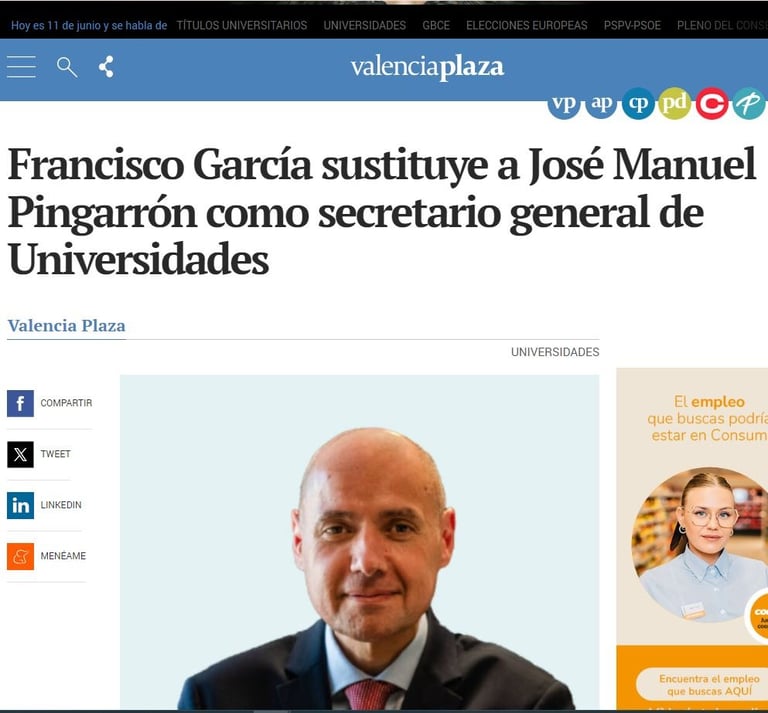Open the GBCE topic link
This screenshot has width=768, height=713.
click(436, 25)
